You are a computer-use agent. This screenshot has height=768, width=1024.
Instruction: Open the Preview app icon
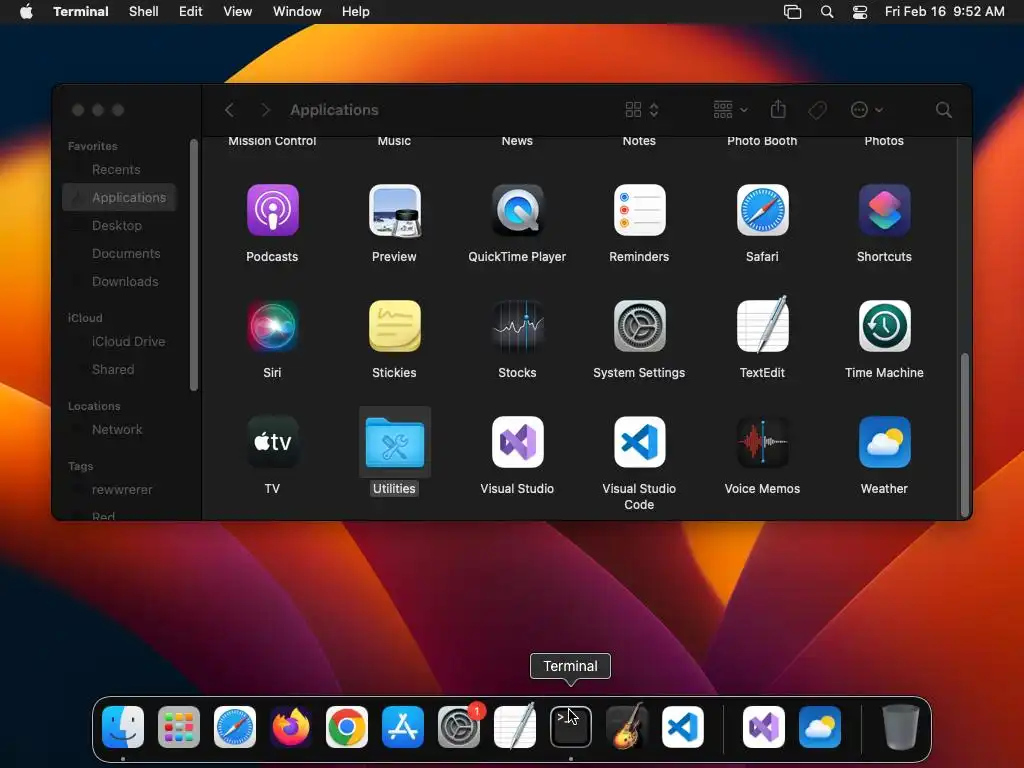pyautogui.click(x=394, y=210)
